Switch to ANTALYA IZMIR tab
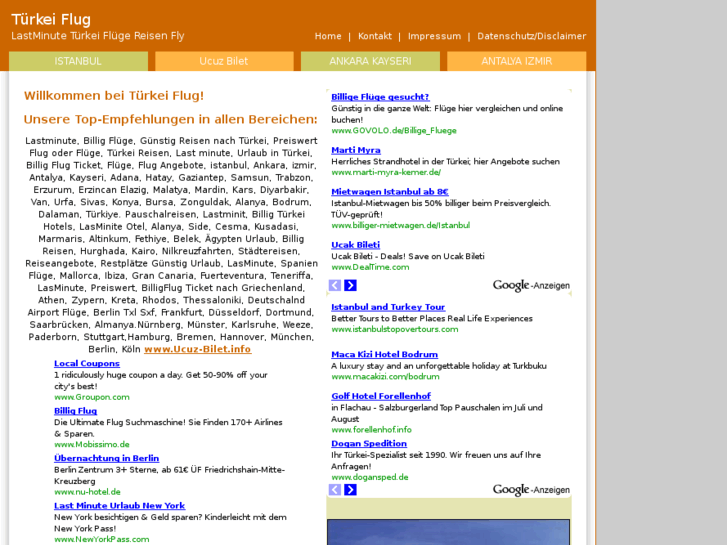This screenshot has height=545, width=727. coord(517,61)
